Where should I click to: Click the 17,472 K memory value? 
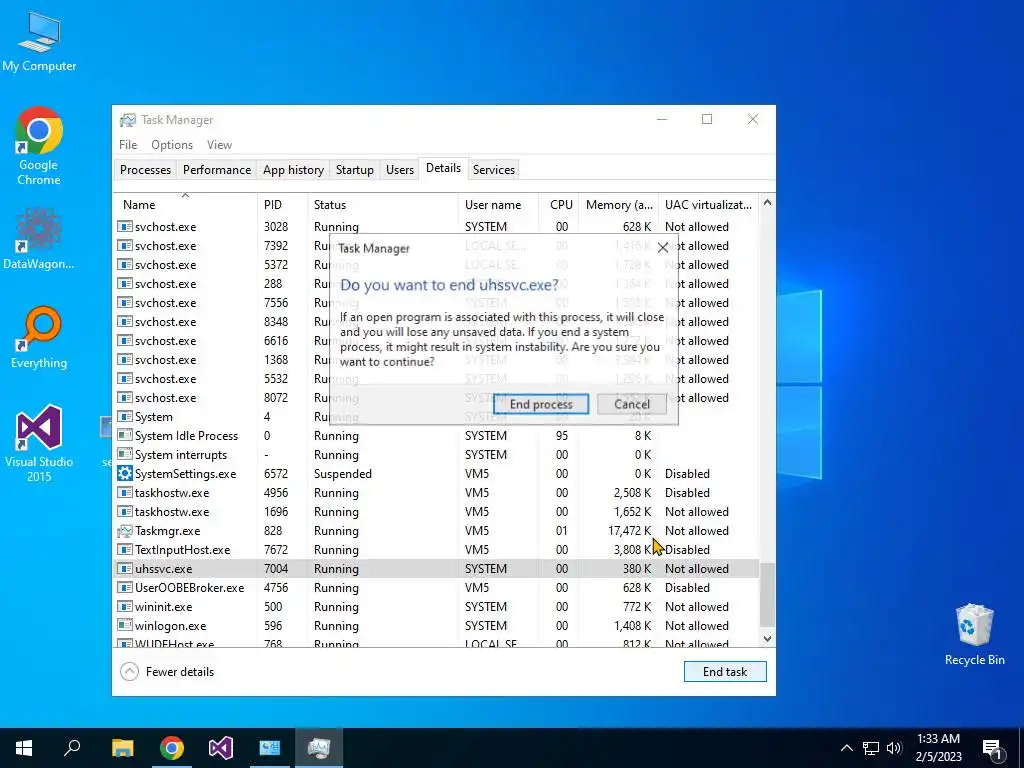pyautogui.click(x=630, y=530)
